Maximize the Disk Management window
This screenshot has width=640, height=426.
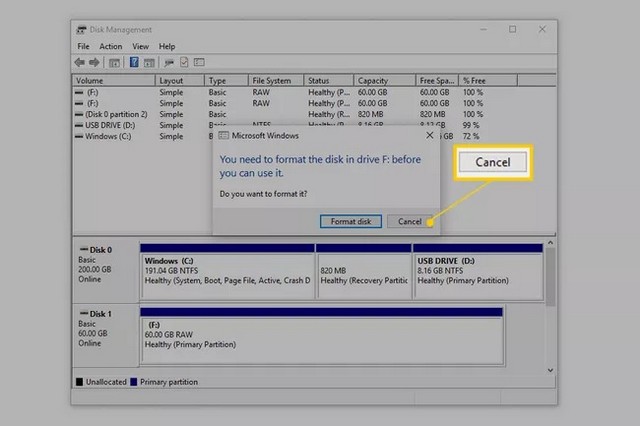513,29
